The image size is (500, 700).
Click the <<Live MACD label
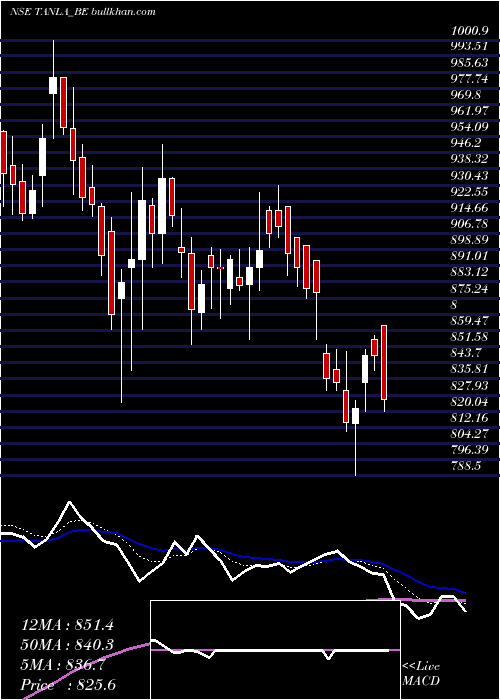point(421,674)
